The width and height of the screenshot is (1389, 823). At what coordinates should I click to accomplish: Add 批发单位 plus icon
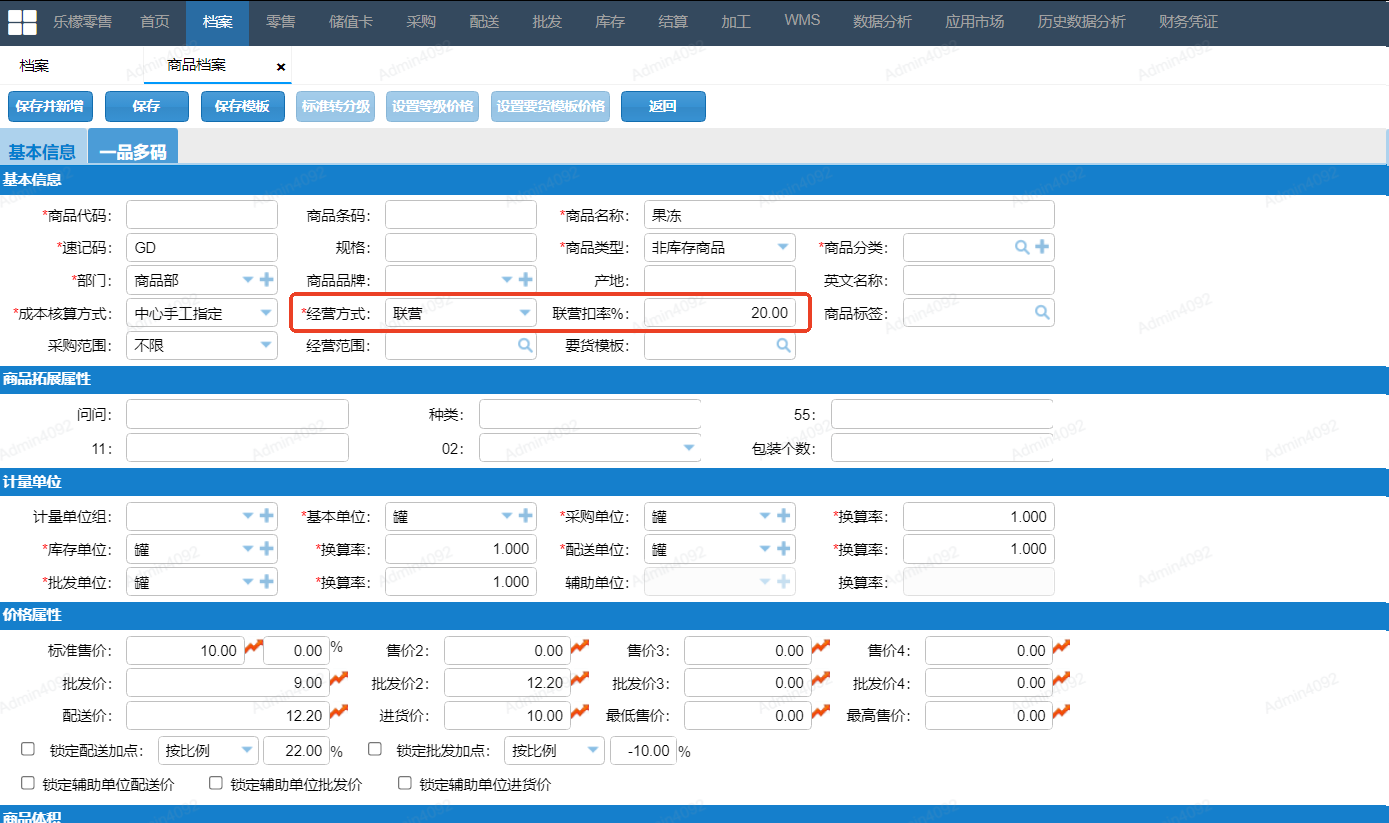266,581
